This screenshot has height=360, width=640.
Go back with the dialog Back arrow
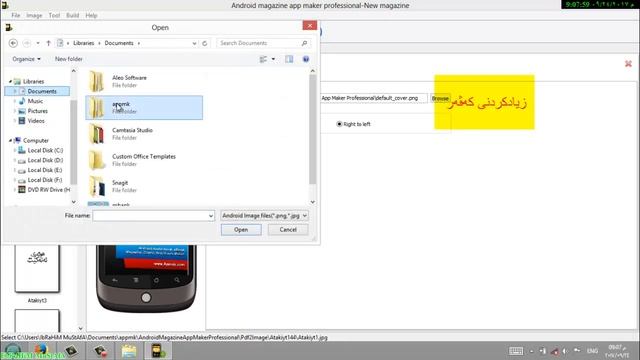[13, 43]
